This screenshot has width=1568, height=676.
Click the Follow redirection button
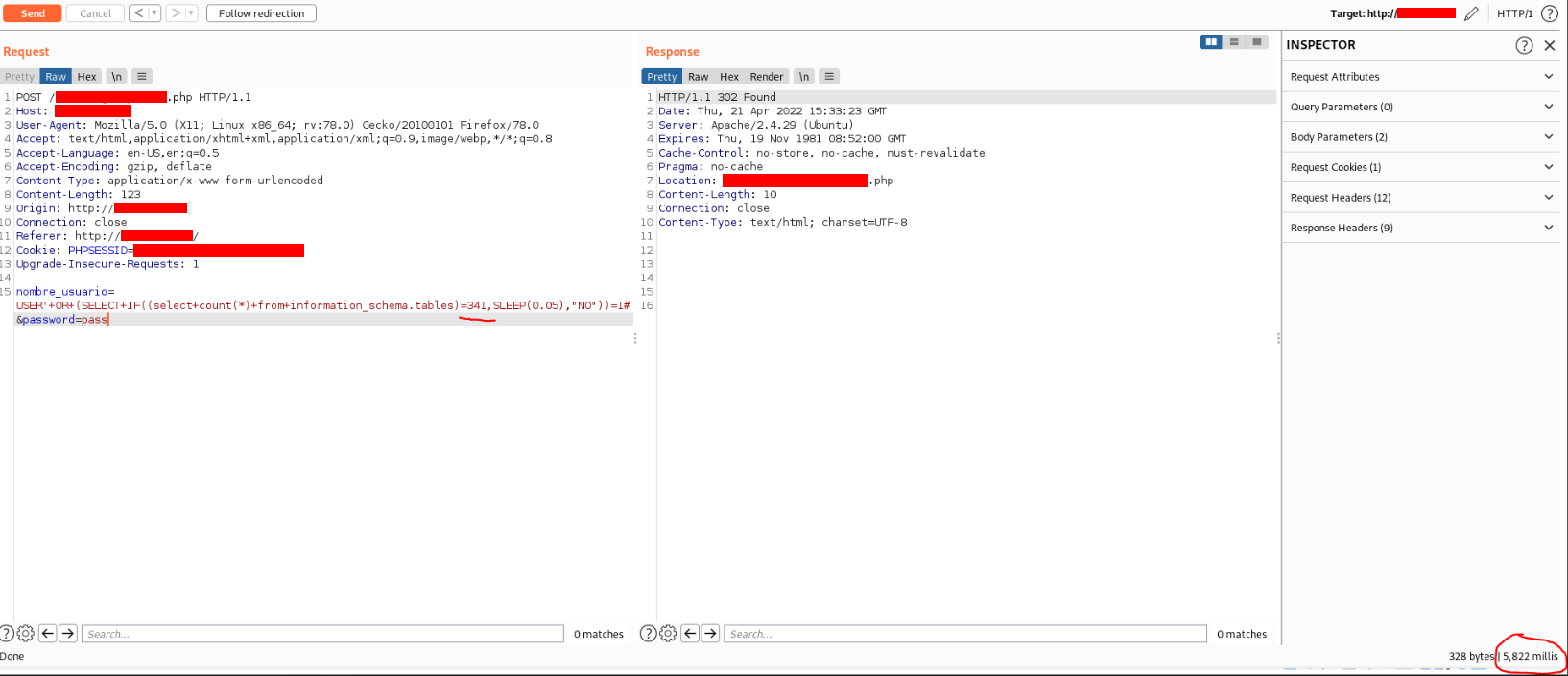[x=261, y=13]
